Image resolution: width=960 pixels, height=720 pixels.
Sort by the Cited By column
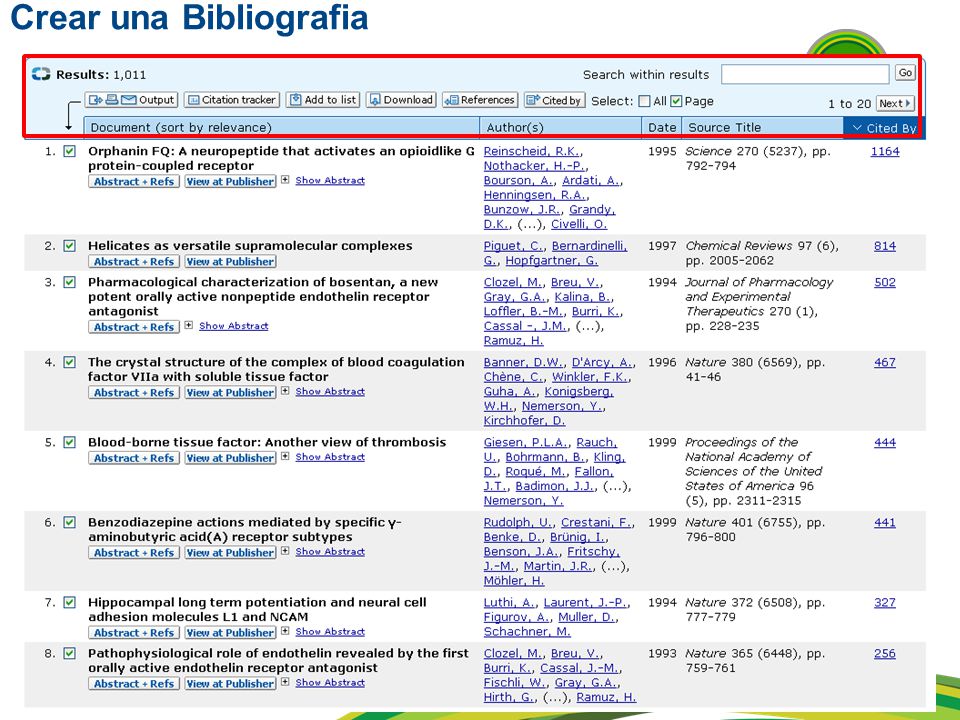(x=884, y=127)
